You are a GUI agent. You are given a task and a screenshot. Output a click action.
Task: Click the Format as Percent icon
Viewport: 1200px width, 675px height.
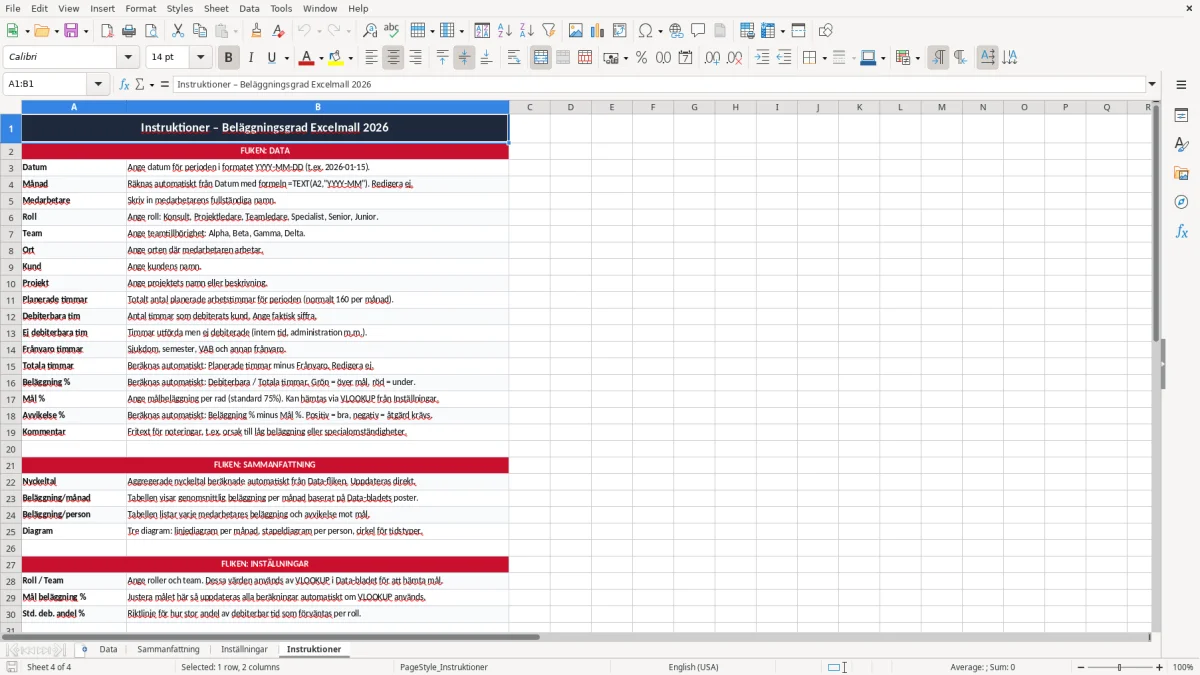[x=641, y=58]
